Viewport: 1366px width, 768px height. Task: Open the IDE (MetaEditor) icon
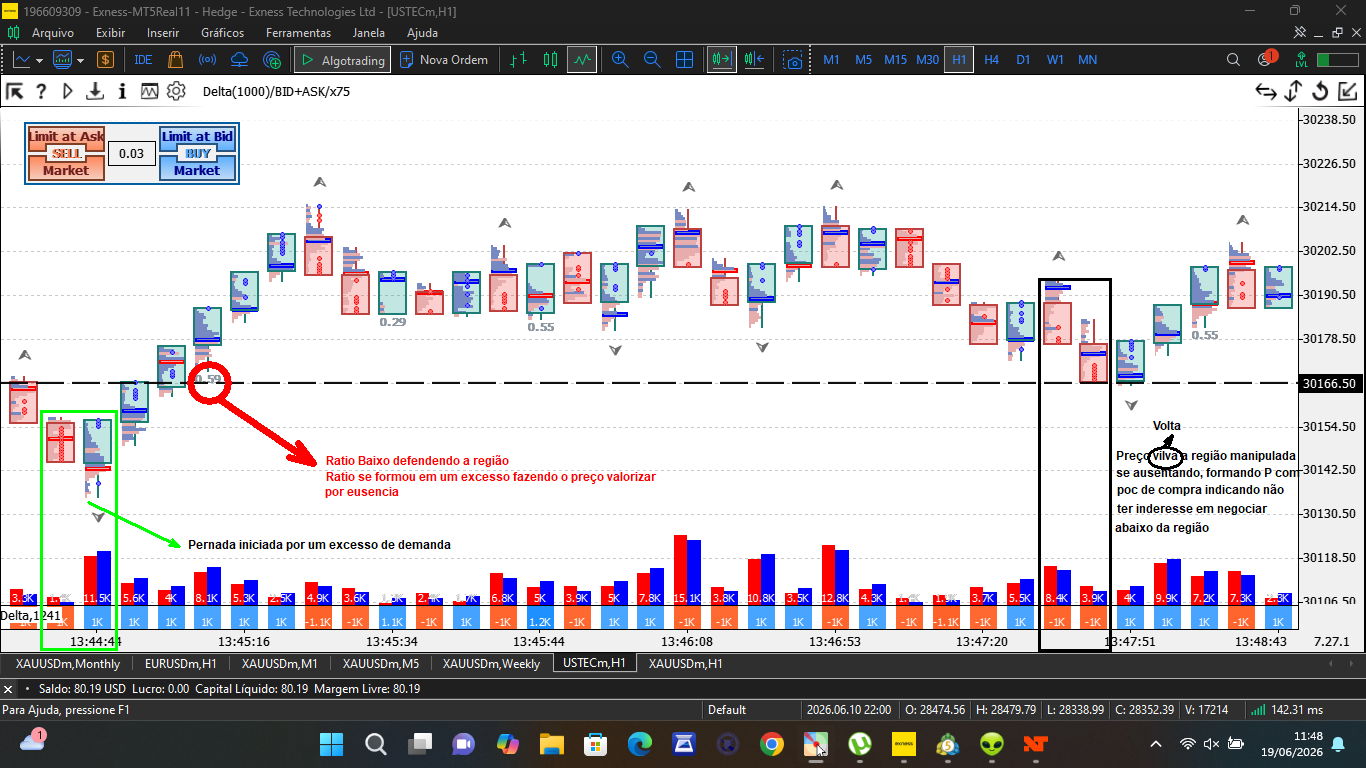point(143,60)
